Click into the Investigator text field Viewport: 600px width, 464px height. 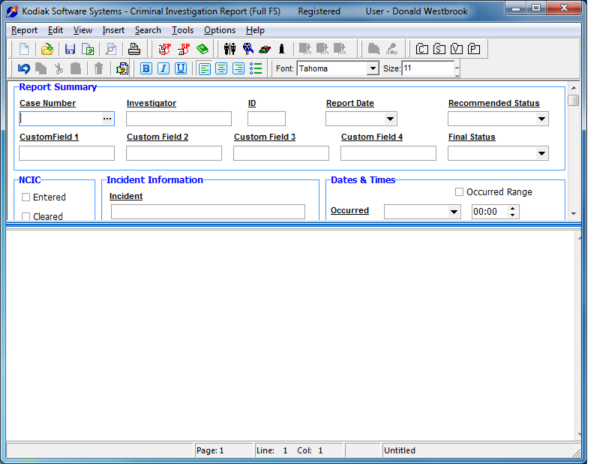pos(178,119)
